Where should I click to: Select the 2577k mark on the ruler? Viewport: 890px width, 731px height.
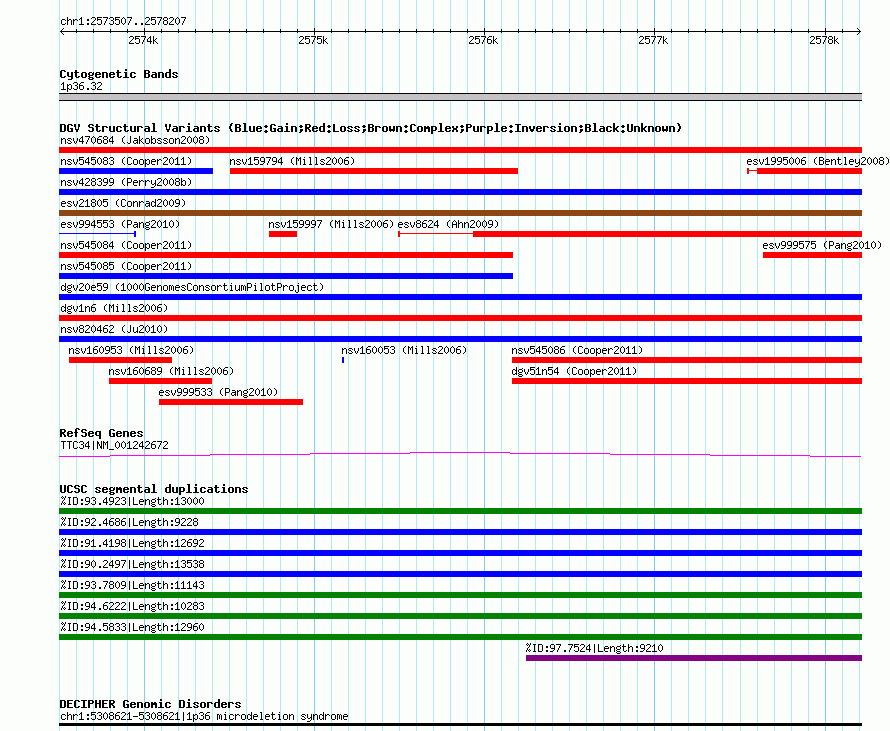click(653, 40)
